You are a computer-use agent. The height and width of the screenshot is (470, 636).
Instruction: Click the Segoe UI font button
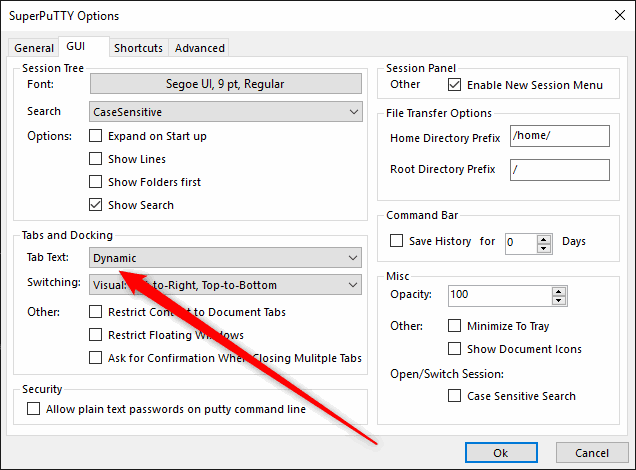(x=225, y=85)
